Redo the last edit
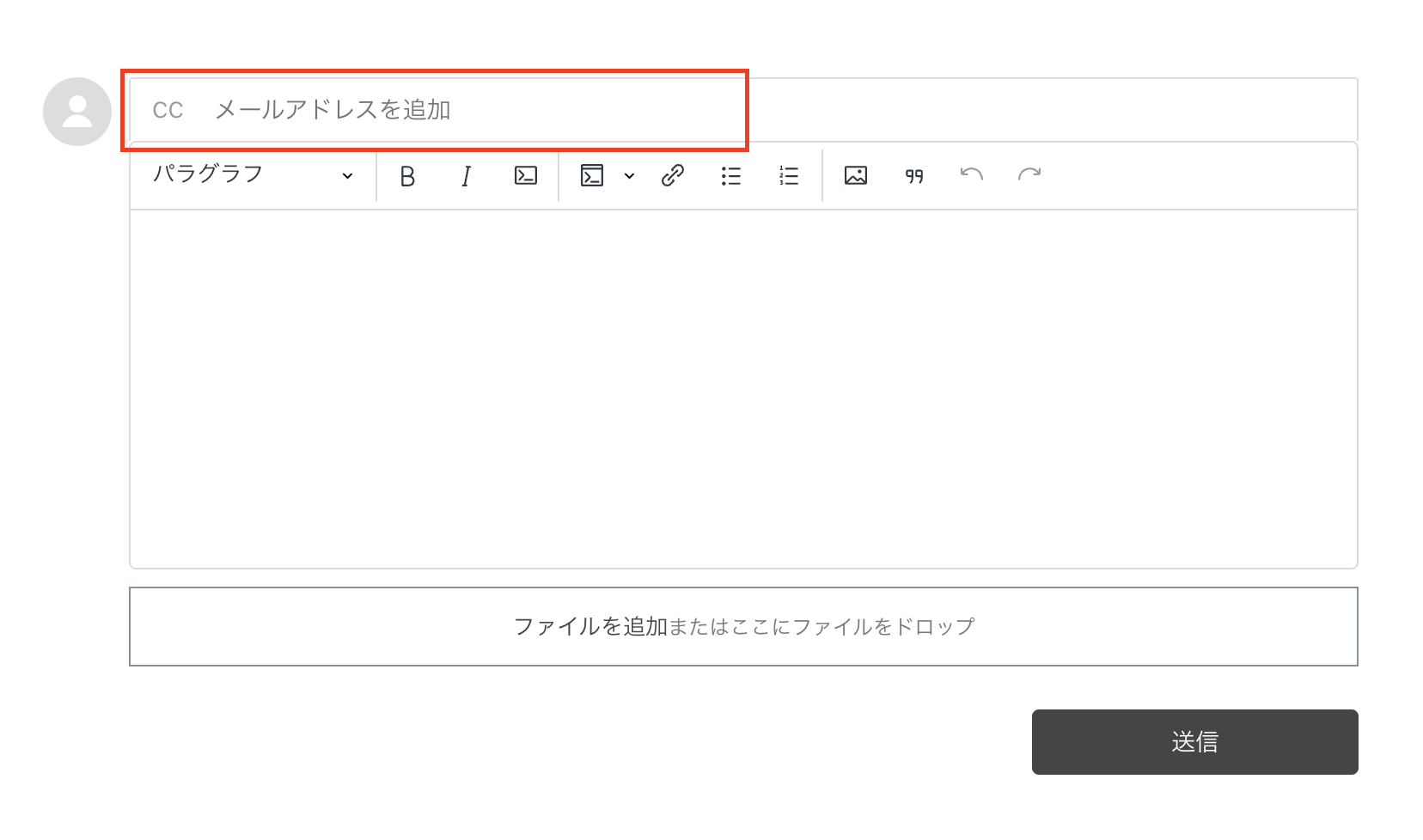Screen dimensions: 1423x840 point(1029,175)
